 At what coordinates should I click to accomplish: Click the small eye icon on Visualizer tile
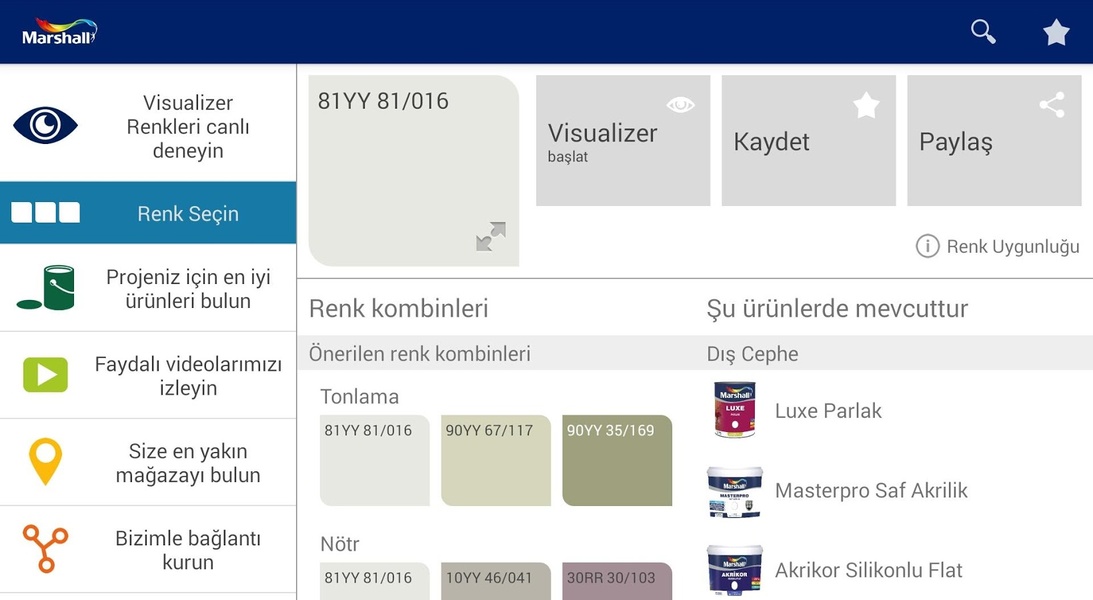[x=680, y=105]
